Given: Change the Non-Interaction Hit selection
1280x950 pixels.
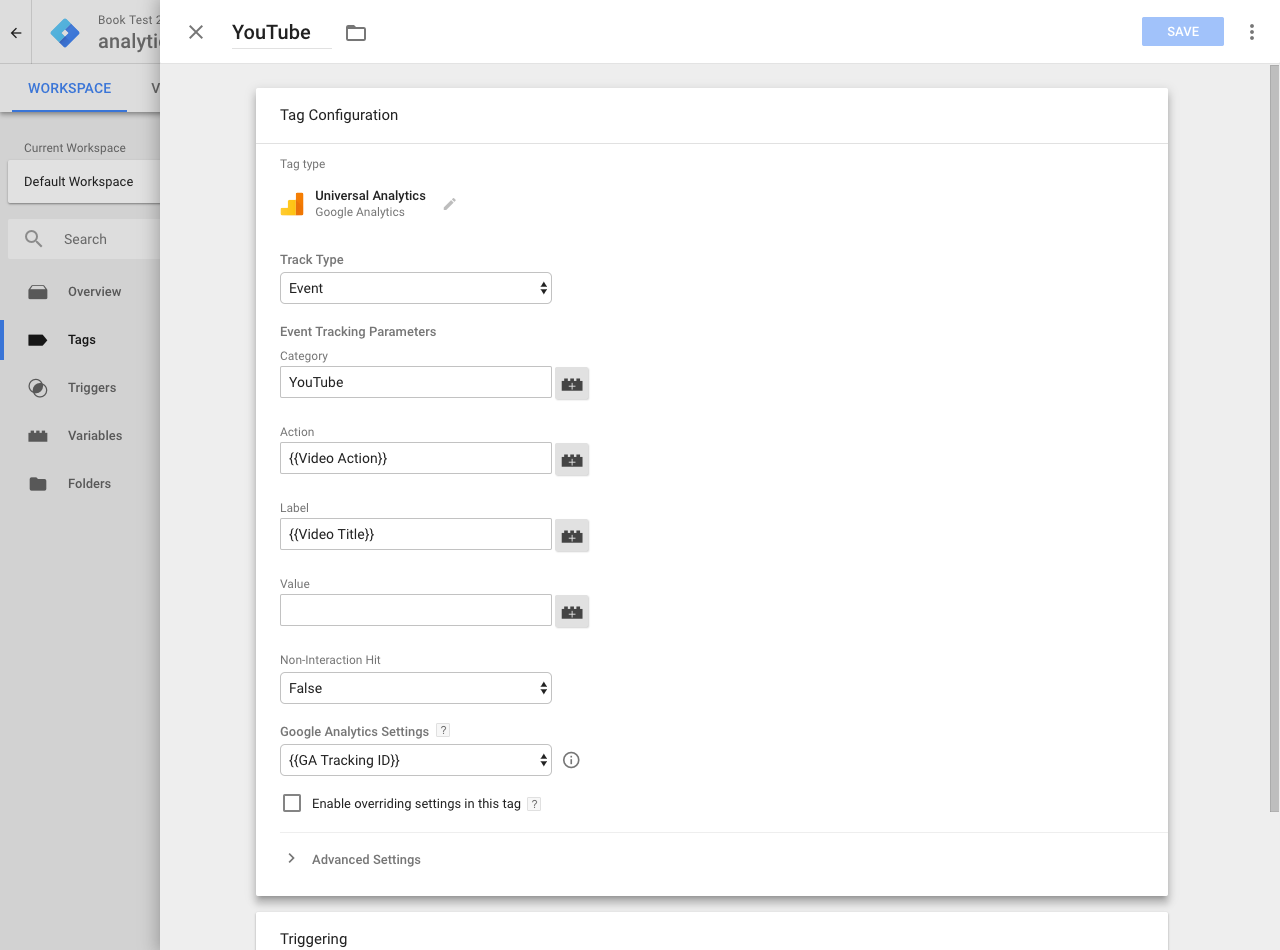Looking at the screenshot, I should (415, 688).
